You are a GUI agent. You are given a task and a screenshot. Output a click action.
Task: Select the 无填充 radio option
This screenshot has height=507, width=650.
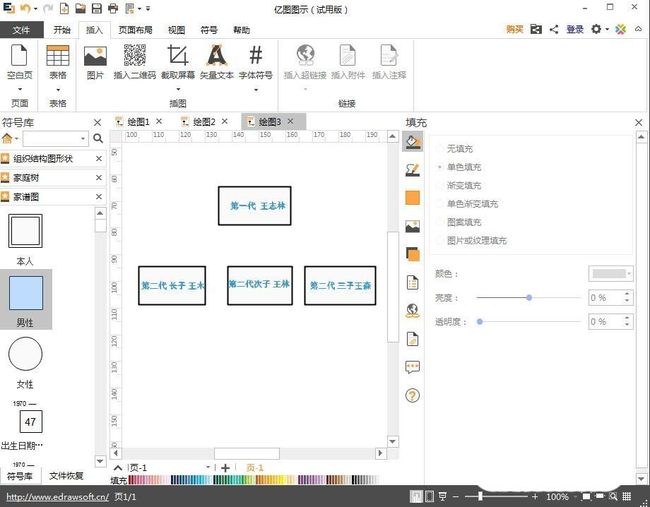[440, 149]
